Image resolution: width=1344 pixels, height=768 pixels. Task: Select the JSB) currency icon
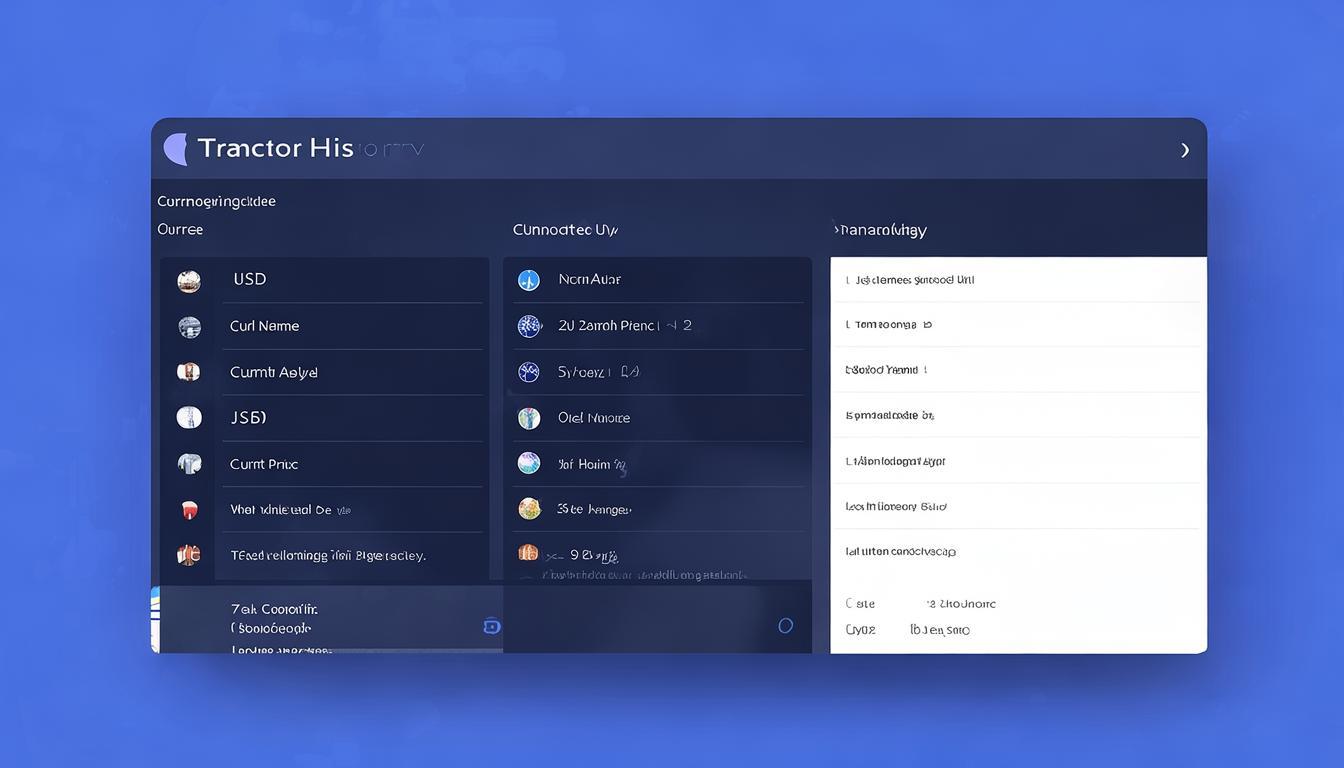coord(189,418)
